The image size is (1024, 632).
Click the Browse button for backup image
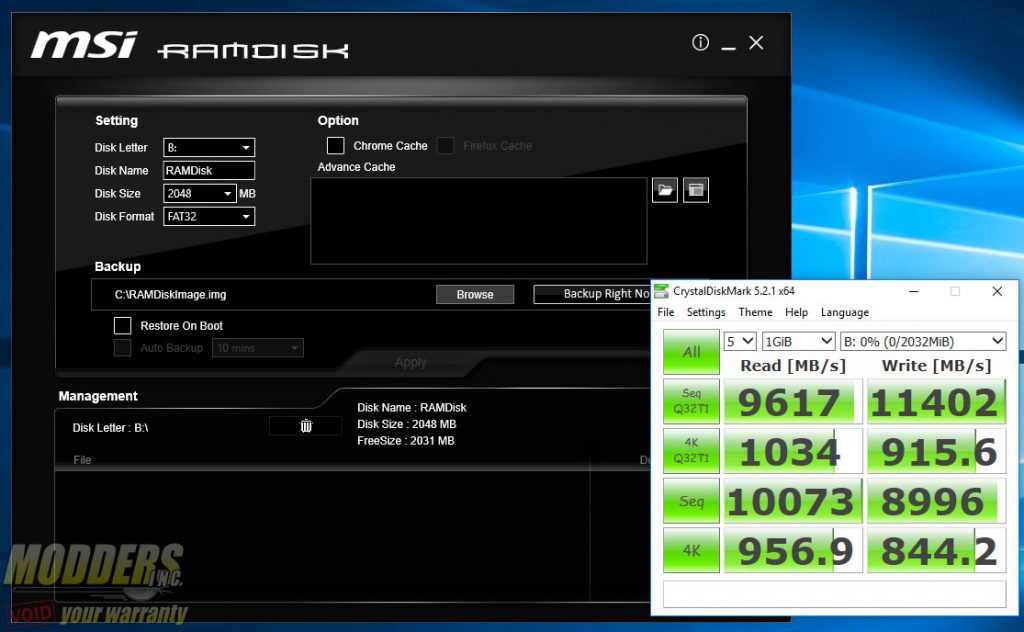pos(475,294)
